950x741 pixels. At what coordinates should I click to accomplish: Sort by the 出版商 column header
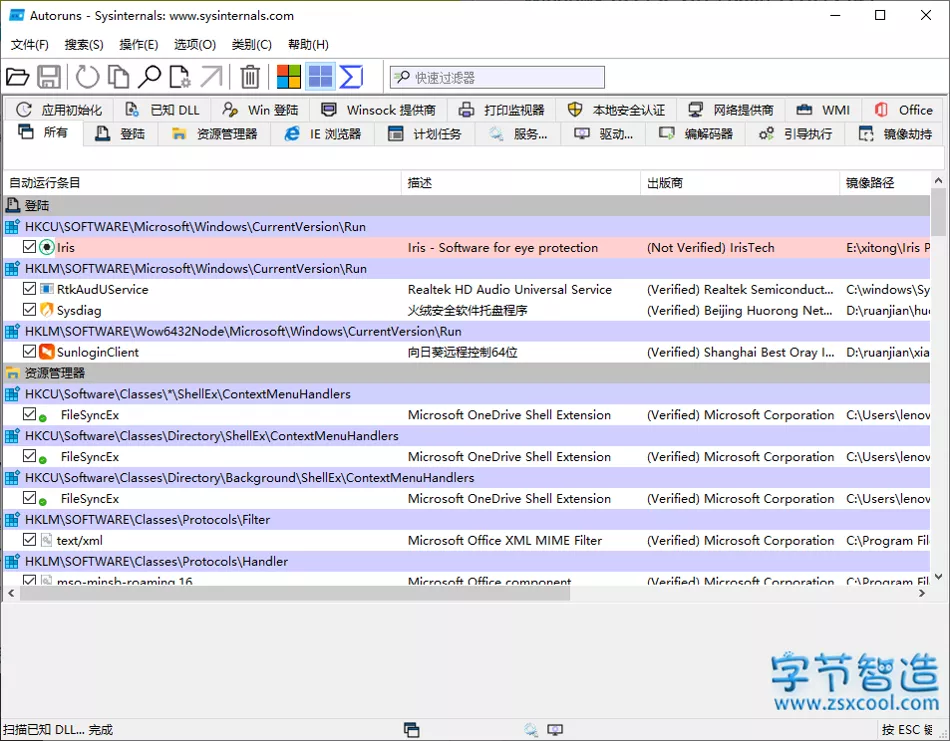click(x=740, y=183)
